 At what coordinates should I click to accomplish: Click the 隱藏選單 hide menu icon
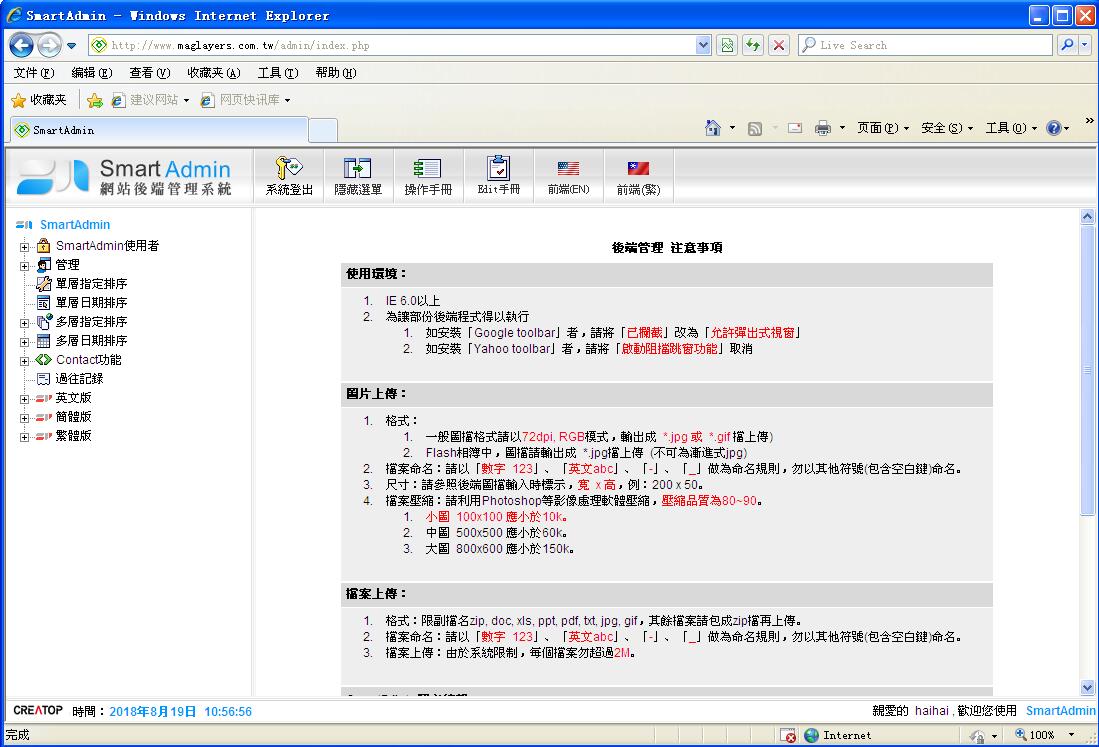357,168
